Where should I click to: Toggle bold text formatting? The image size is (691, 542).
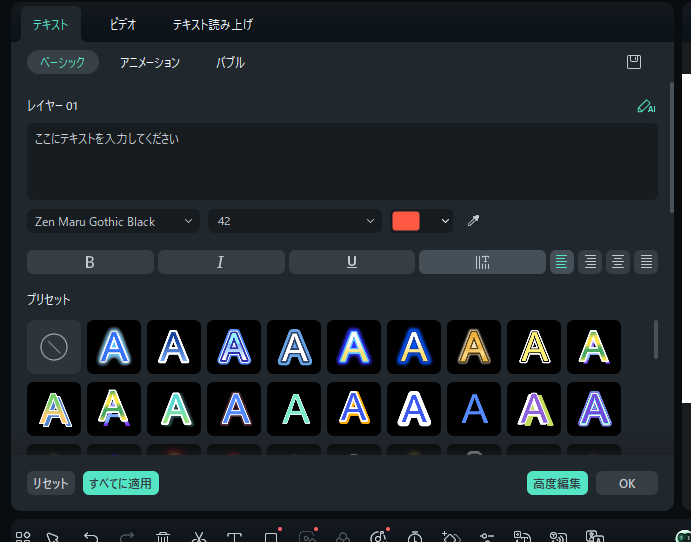(90, 262)
